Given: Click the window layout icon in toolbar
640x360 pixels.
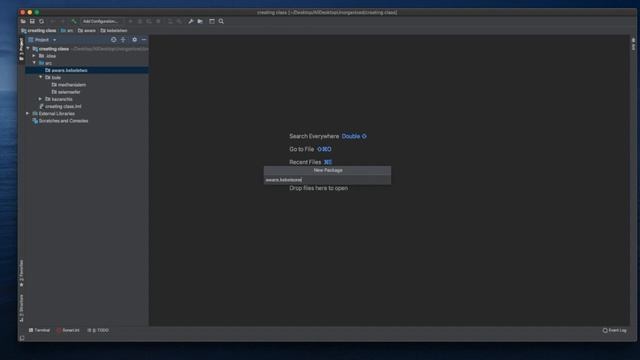Looking at the screenshot, I should 212,21.
